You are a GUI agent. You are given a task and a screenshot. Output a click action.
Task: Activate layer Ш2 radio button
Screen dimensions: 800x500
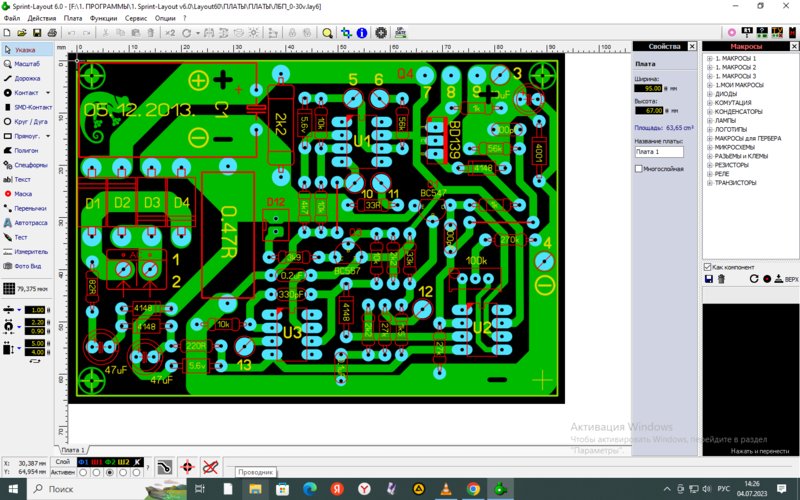tap(123, 473)
